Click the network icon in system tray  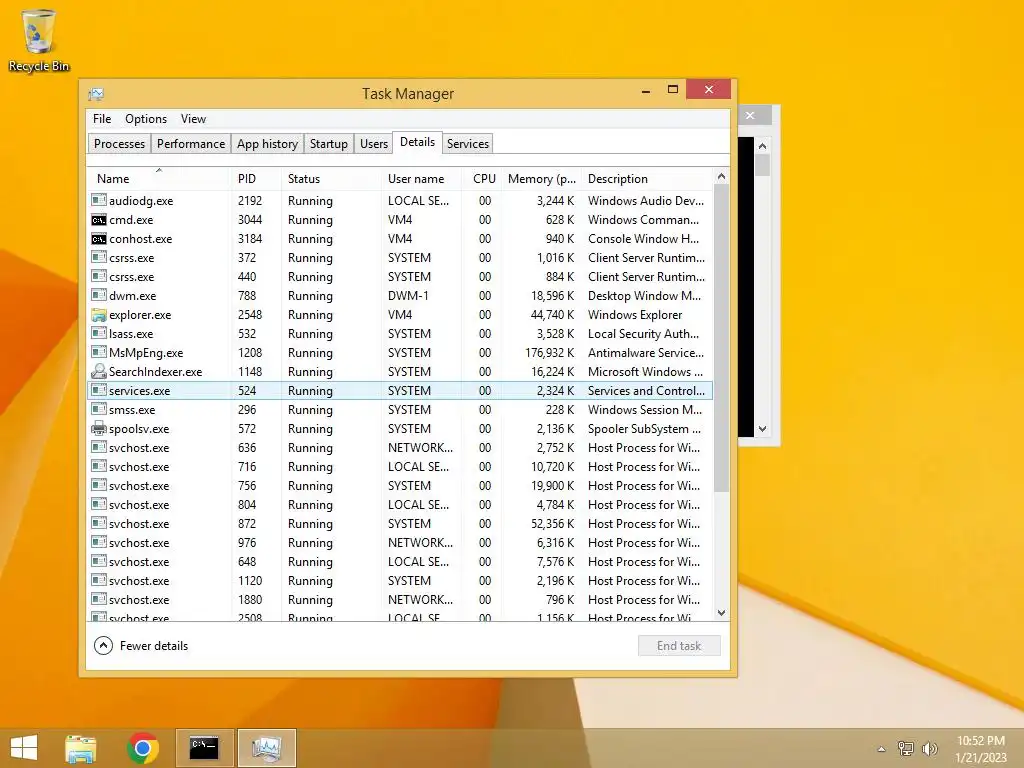[906, 748]
